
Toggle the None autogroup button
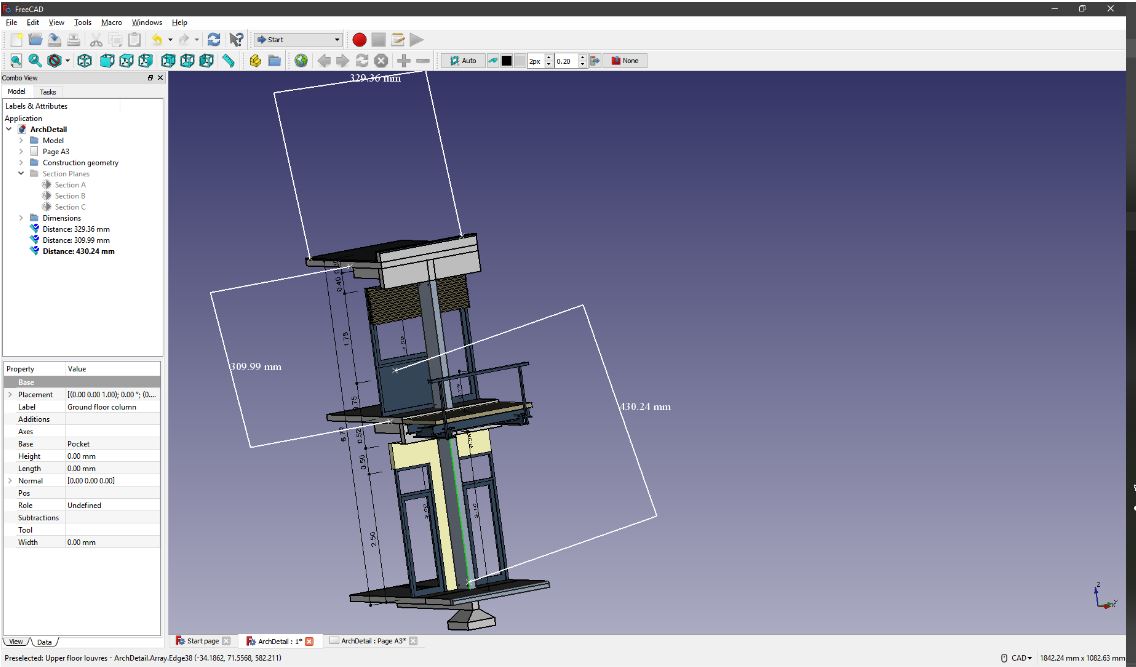tap(625, 61)
